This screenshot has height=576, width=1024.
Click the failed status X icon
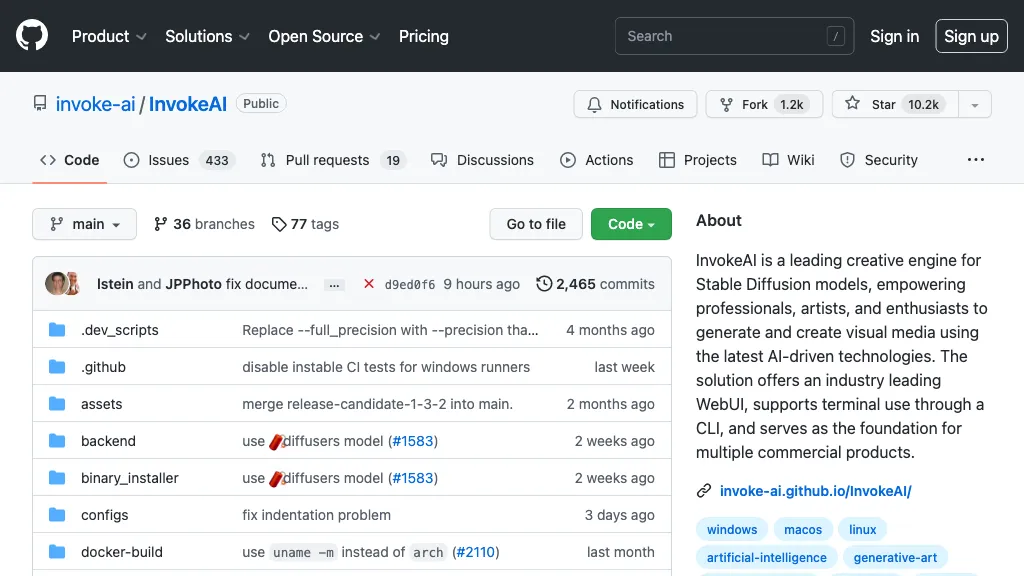point(369,284)
